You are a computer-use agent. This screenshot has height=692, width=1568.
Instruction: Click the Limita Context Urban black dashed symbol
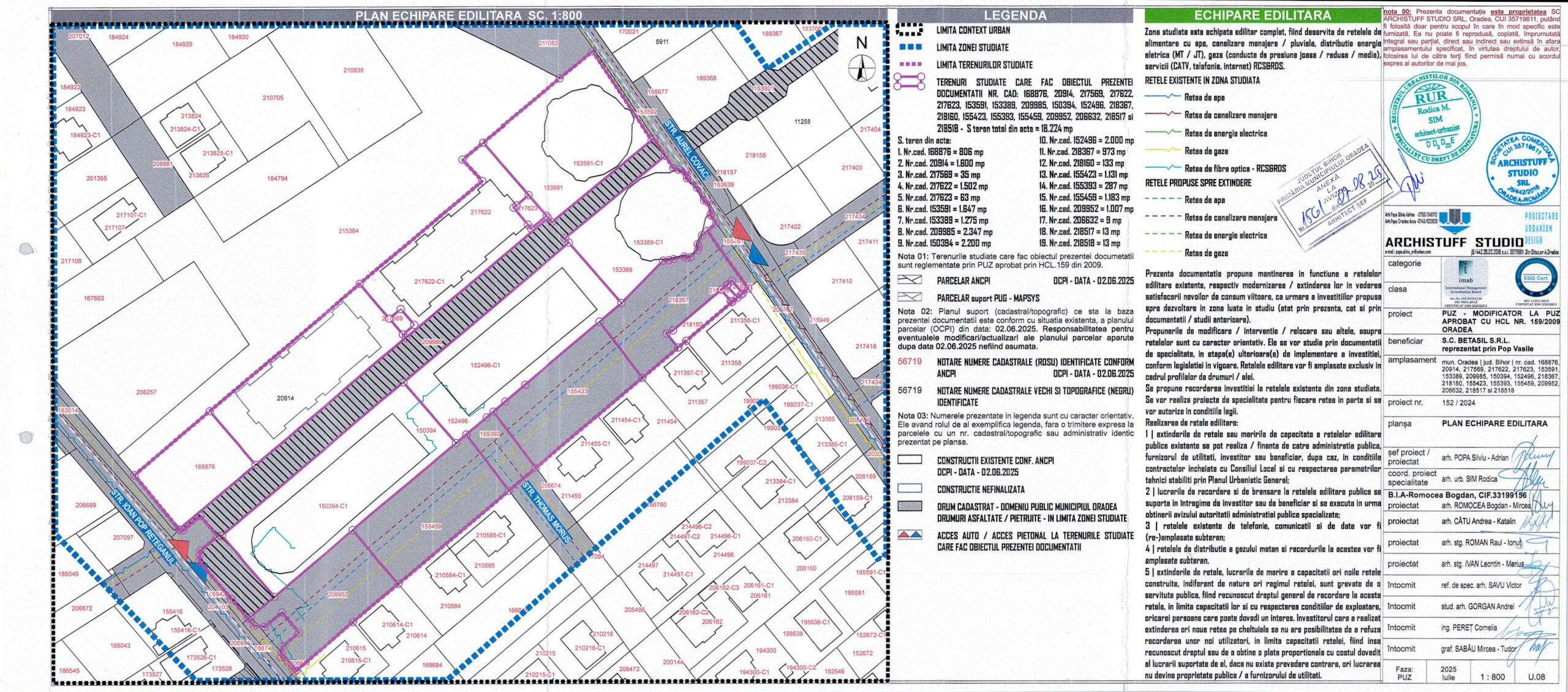click(x=910, y=30)
